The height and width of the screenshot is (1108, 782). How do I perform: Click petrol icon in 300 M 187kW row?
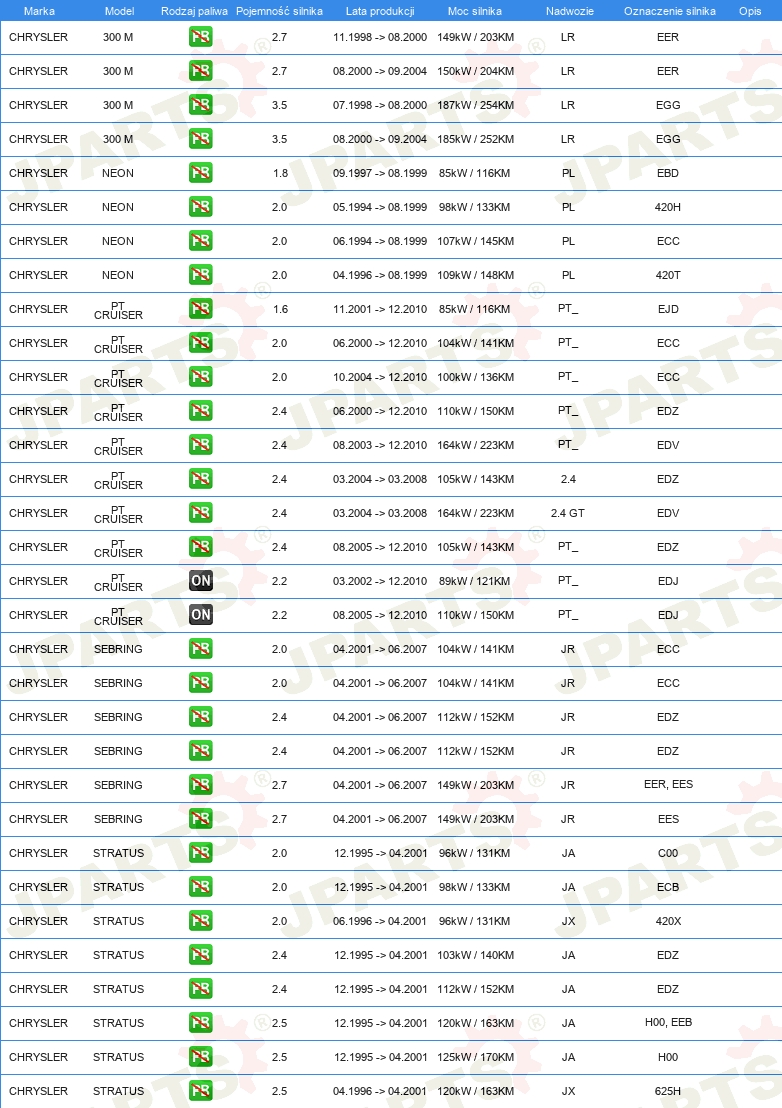point(201,105)
